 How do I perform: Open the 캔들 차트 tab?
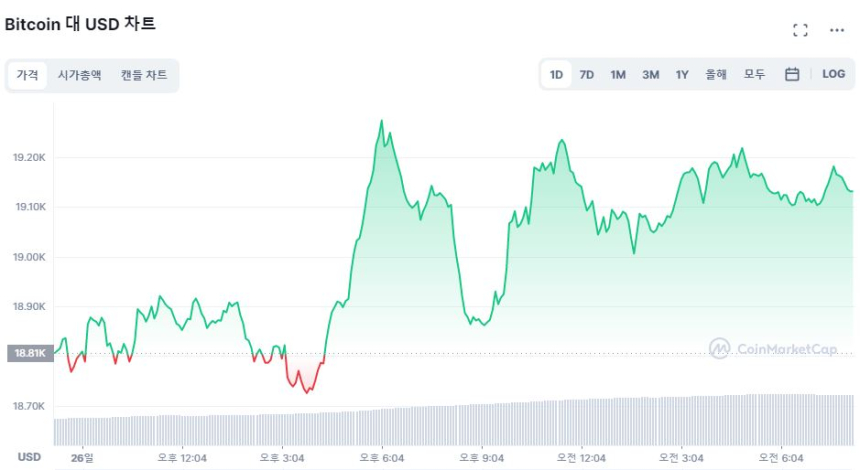click(x=144, y=75)
